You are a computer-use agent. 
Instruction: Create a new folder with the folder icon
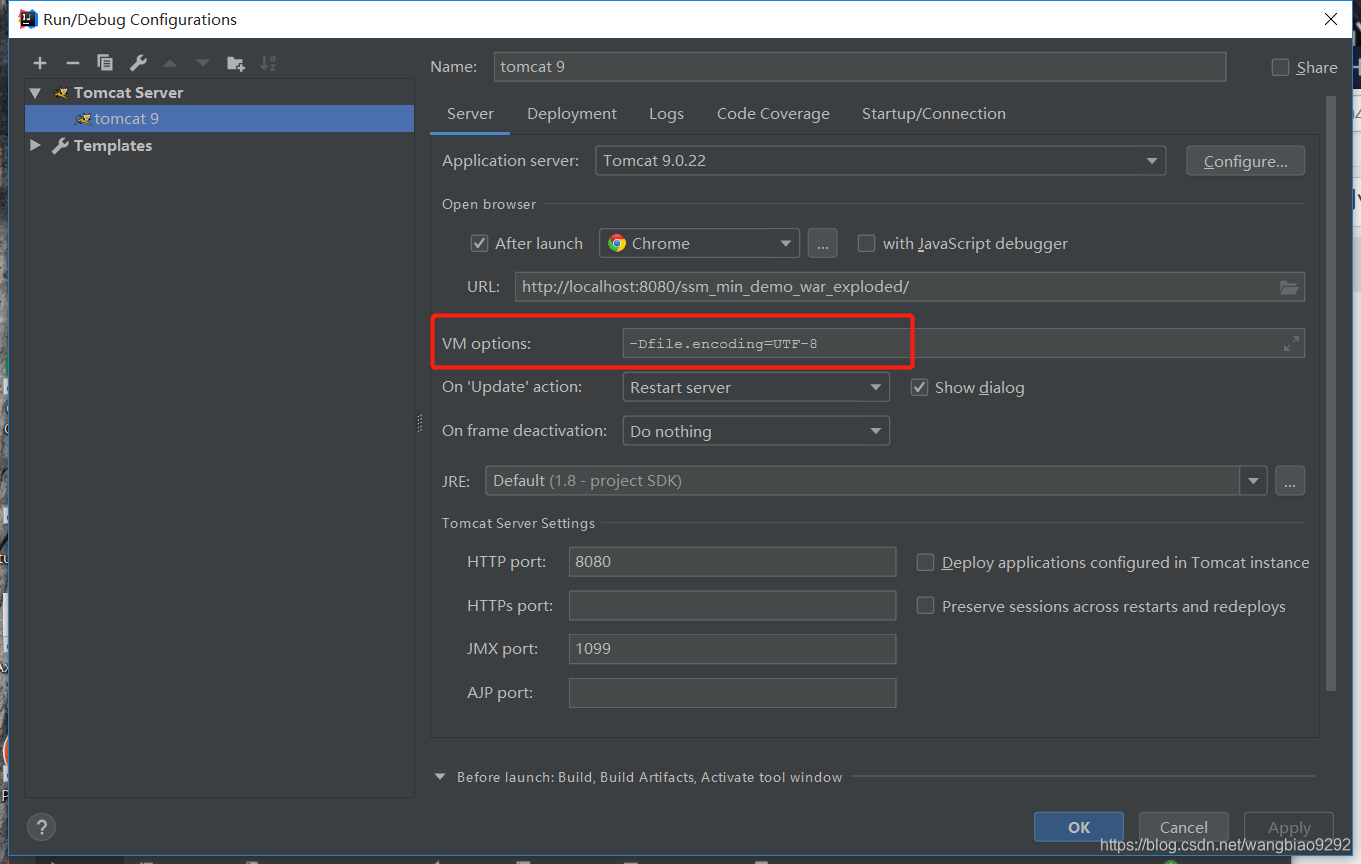[x=236, y=63]
